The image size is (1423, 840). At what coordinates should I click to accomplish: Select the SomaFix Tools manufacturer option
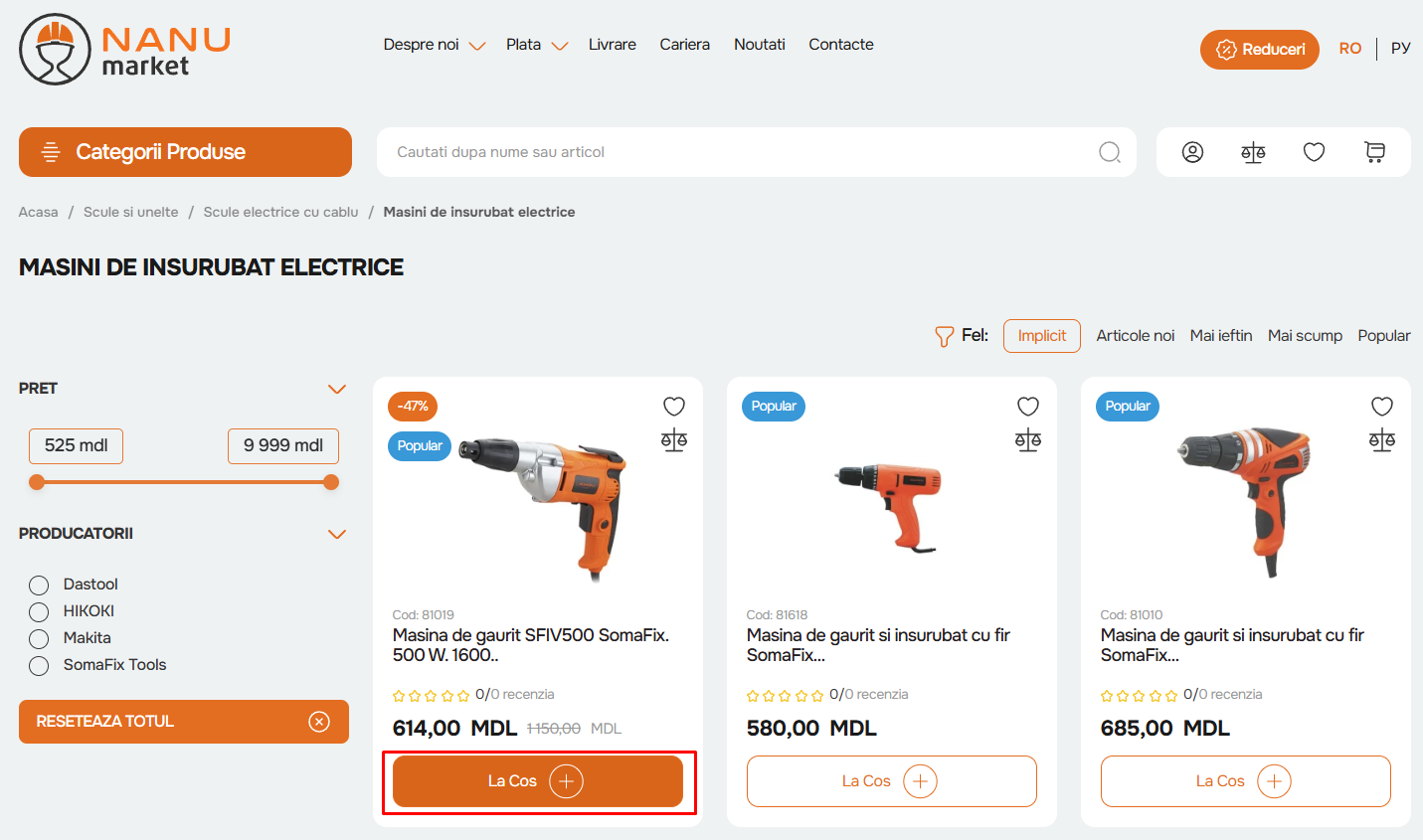point(39,665)
